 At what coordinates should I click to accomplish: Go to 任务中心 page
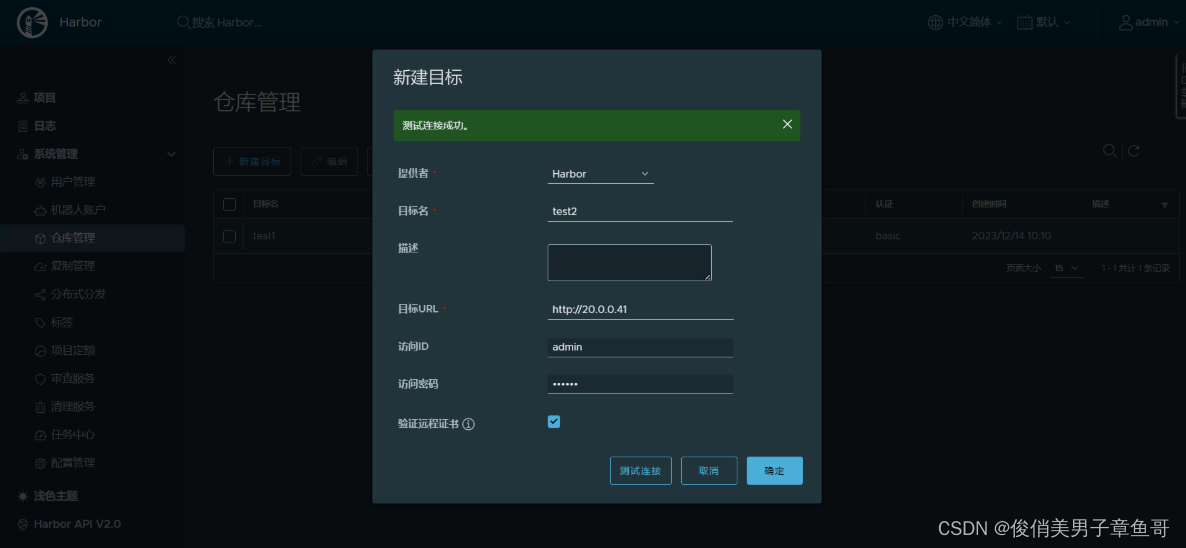(x=73, y=435)
